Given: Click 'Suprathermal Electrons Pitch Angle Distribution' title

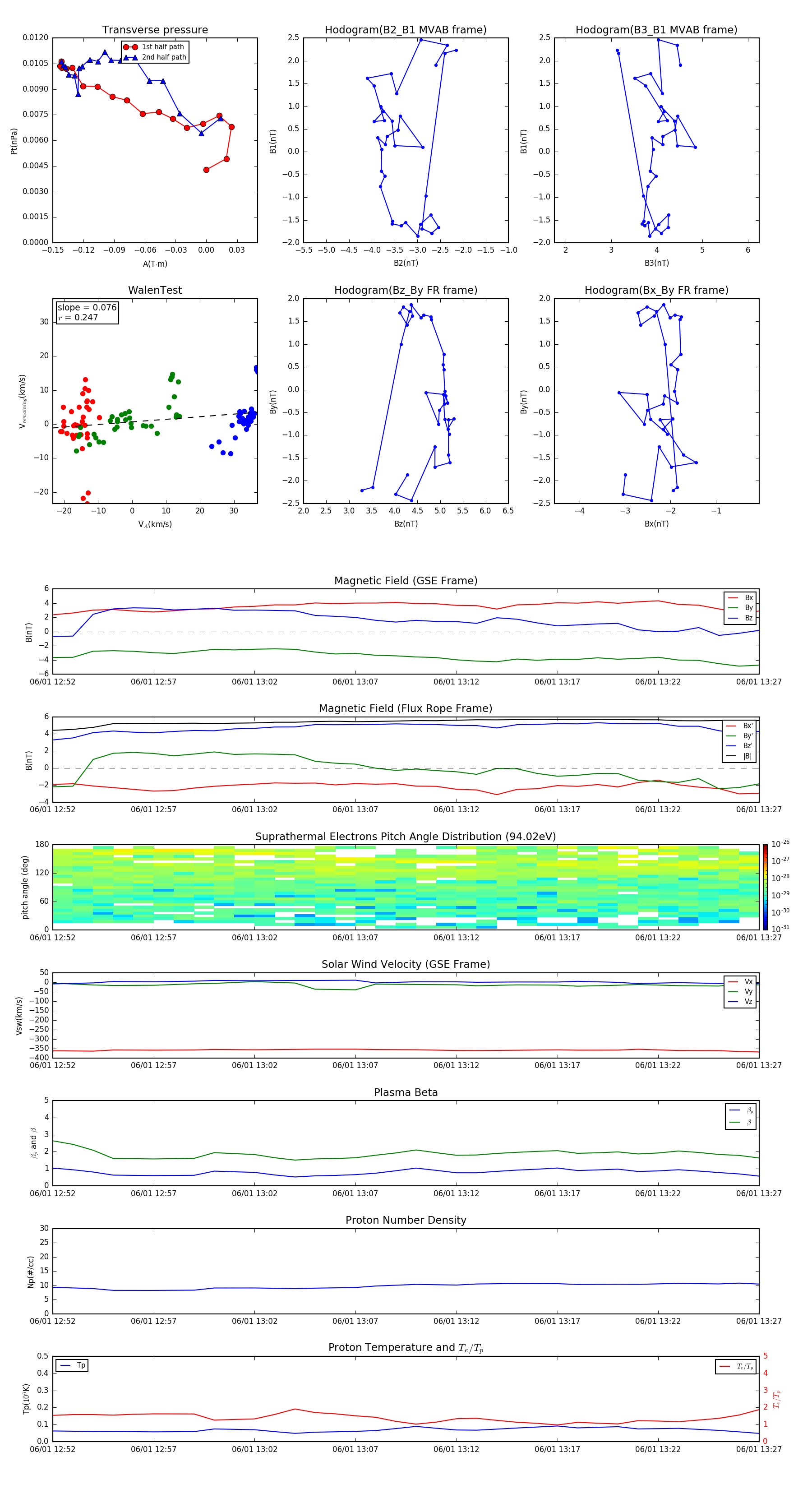Looking at the screenshot, I should (x=406, y=837).
